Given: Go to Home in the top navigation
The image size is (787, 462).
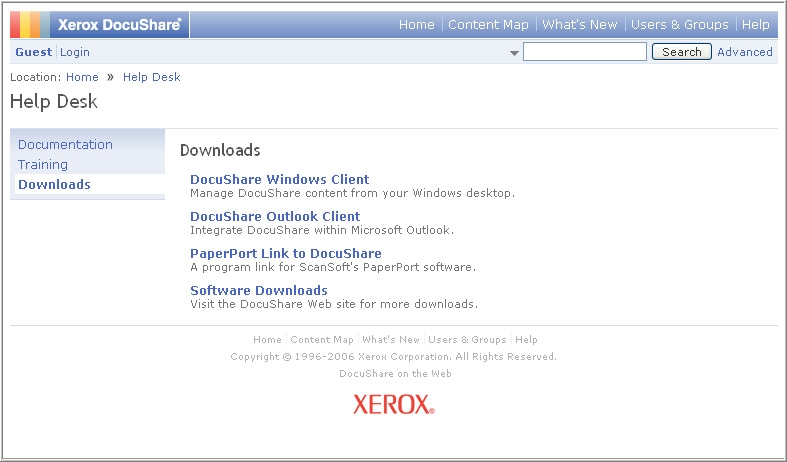Looking at the screenshot, I should (x=417, y=25).
